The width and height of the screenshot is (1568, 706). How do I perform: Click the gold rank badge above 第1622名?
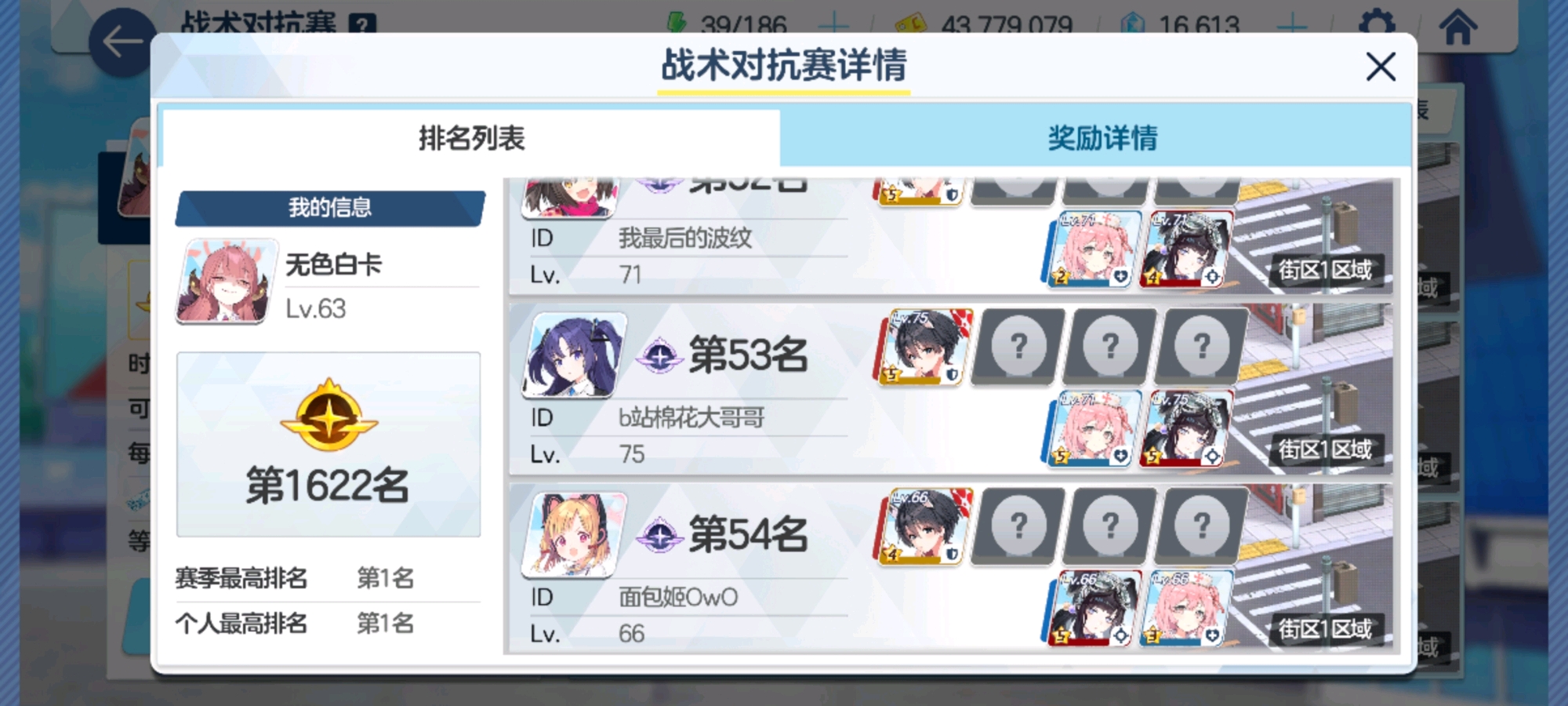[329, 416]
